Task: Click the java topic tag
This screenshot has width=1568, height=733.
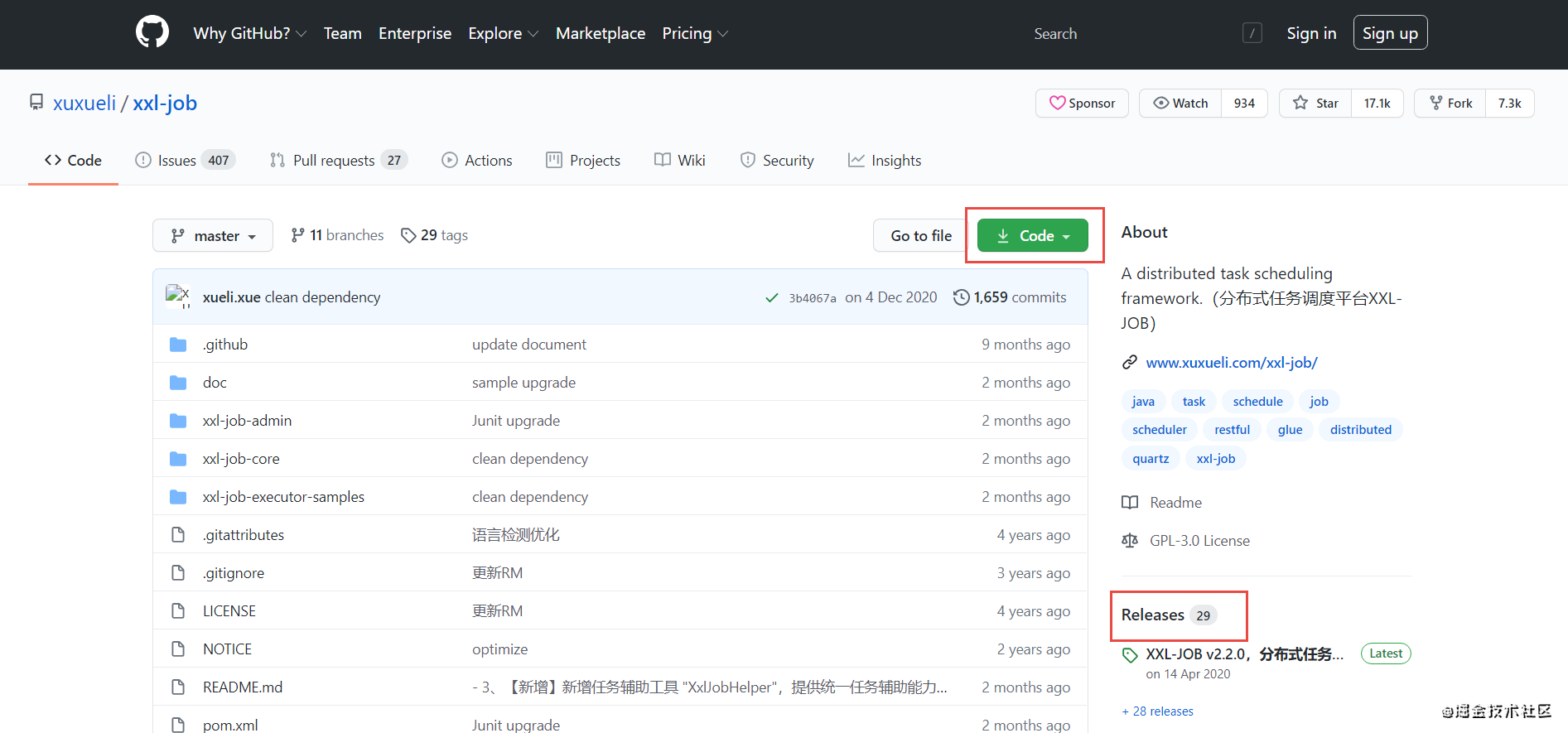Action: (1143, 402)
